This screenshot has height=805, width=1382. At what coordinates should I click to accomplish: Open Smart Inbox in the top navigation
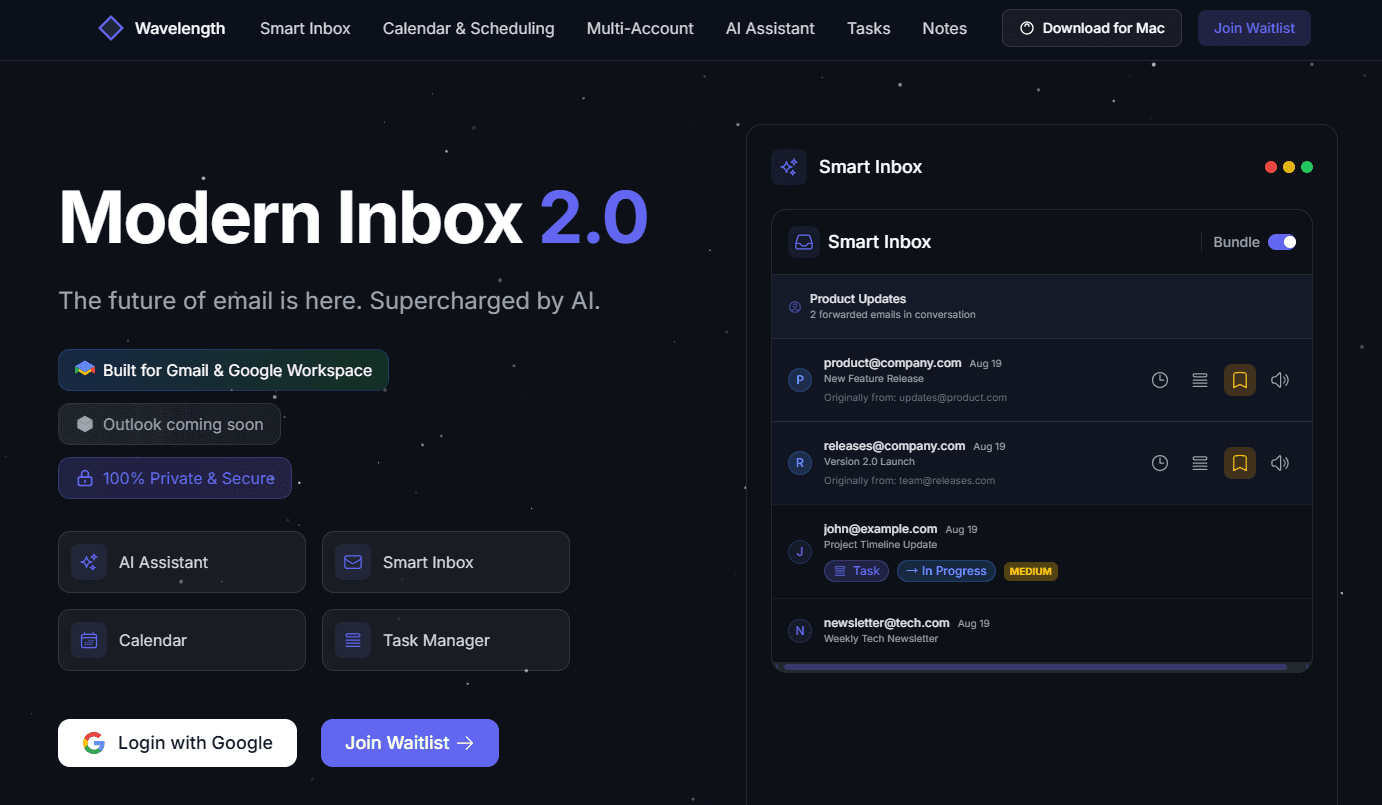(x=305, y=28)
